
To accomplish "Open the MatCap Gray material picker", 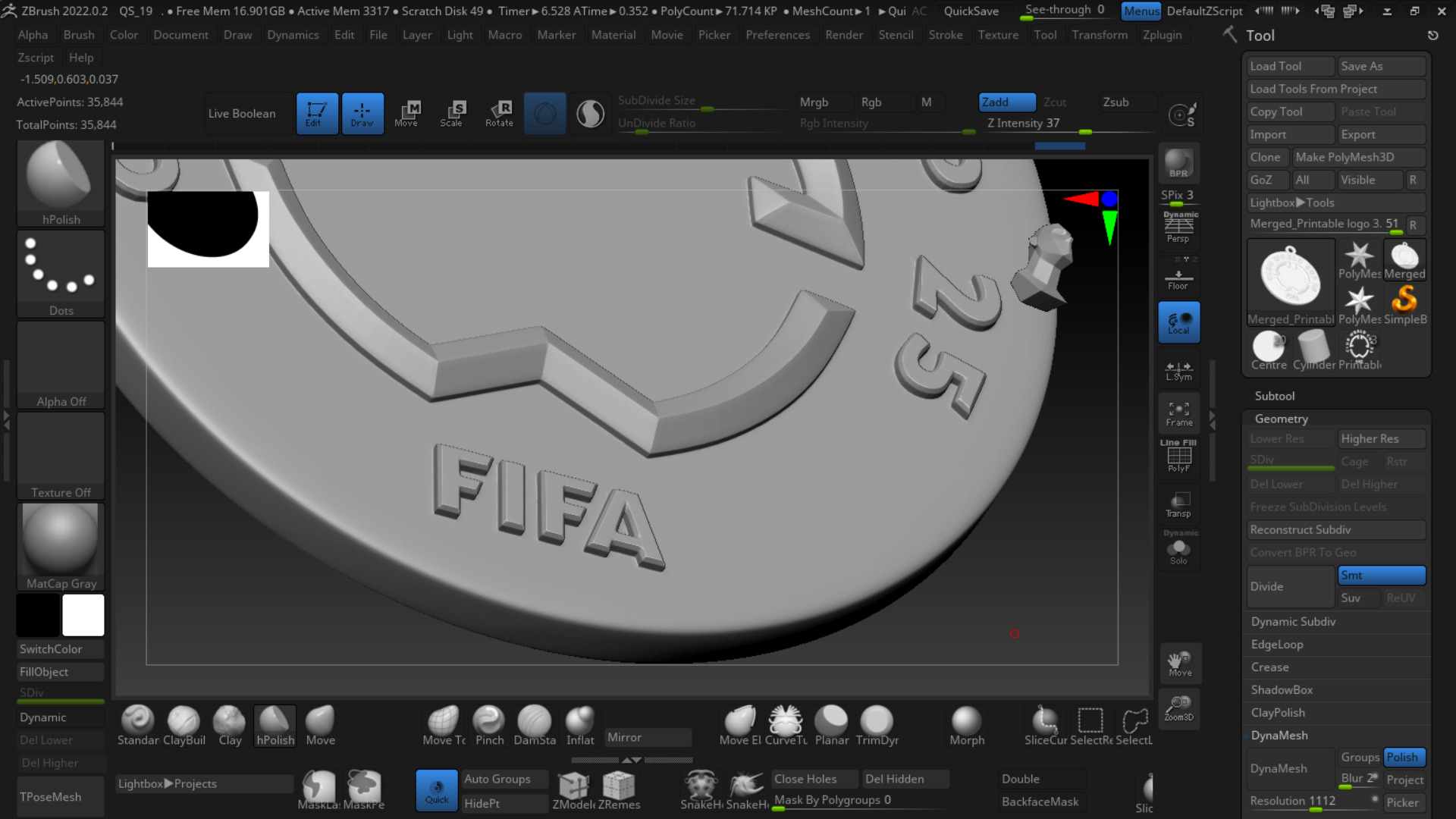I will coord(61,547).
